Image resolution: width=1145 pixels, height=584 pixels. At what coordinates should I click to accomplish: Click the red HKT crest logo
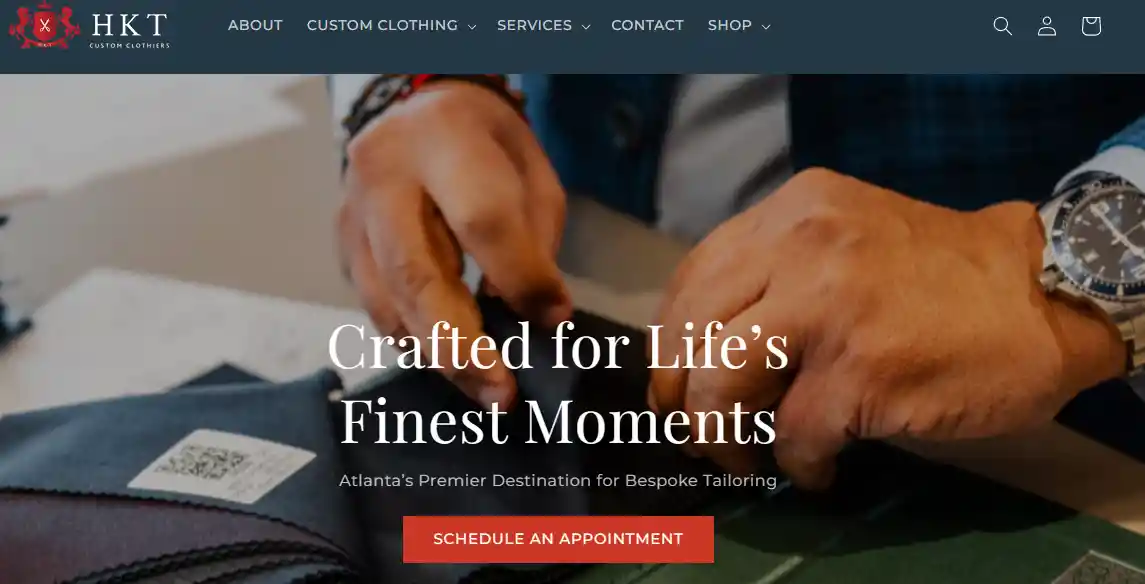(x=45, y=26)
